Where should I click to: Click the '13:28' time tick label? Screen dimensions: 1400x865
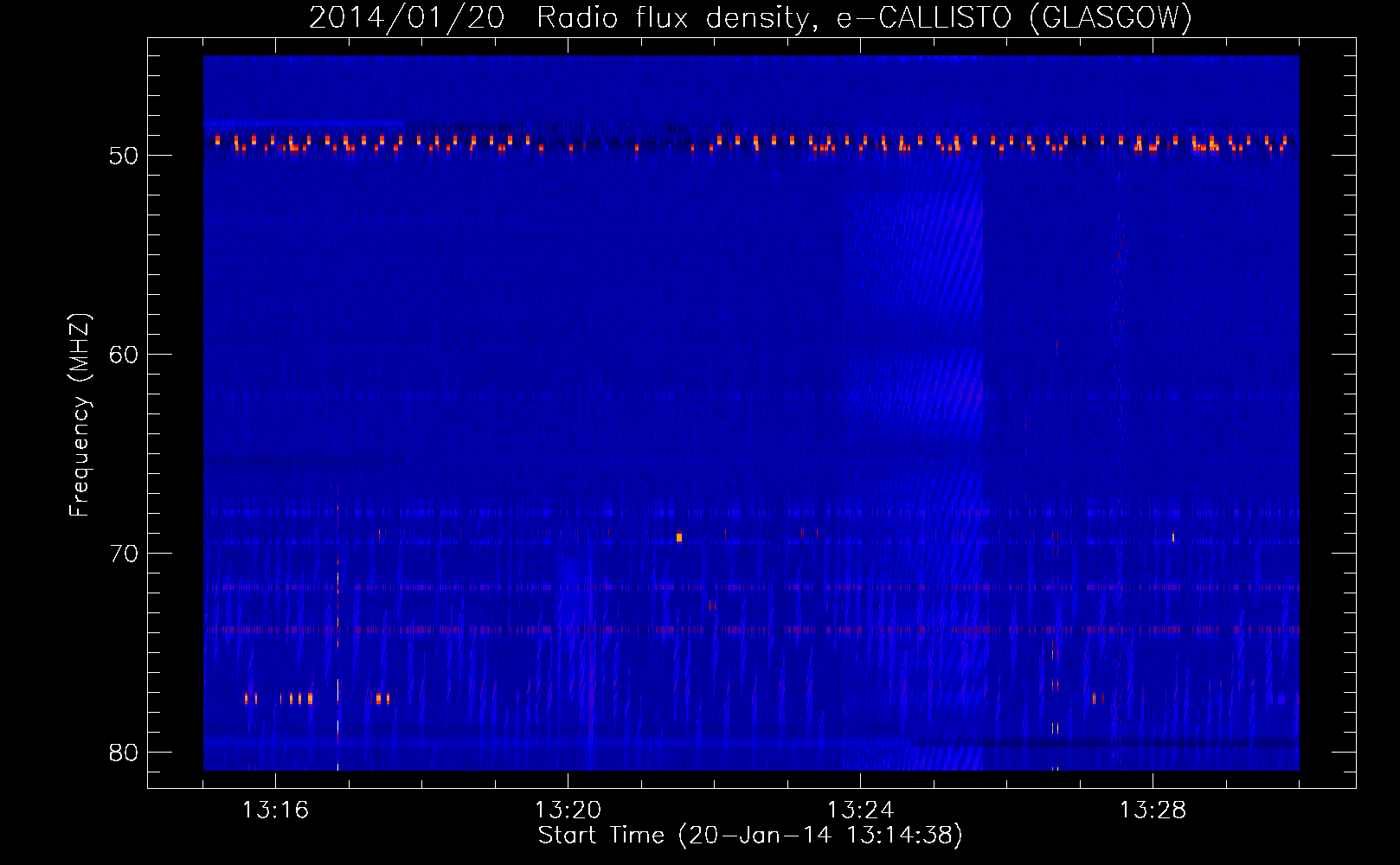click(x=1153, y=811)
